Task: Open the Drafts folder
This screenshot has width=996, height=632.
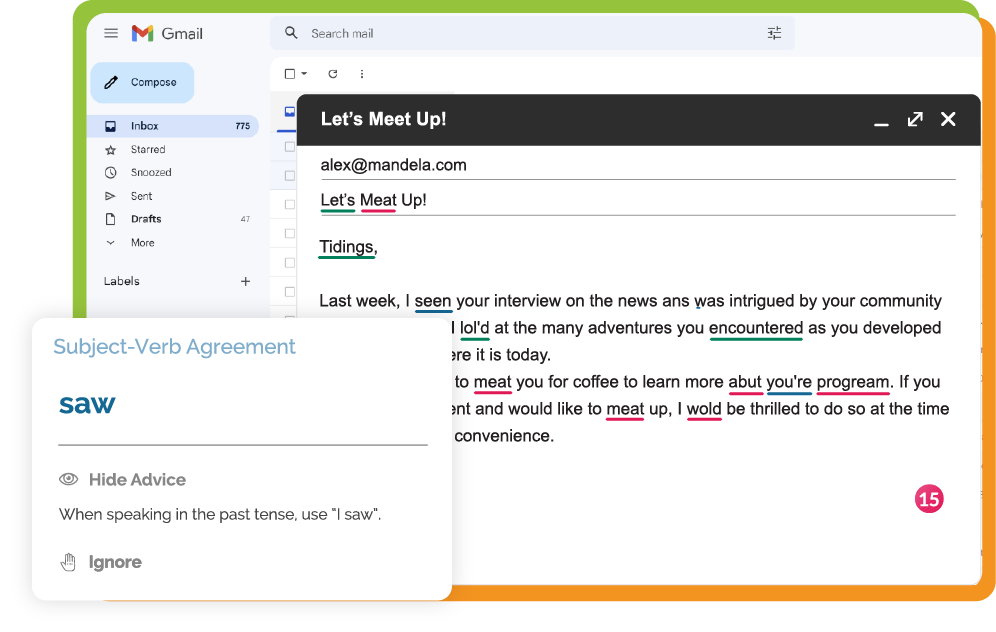Action: pos(146,219)
